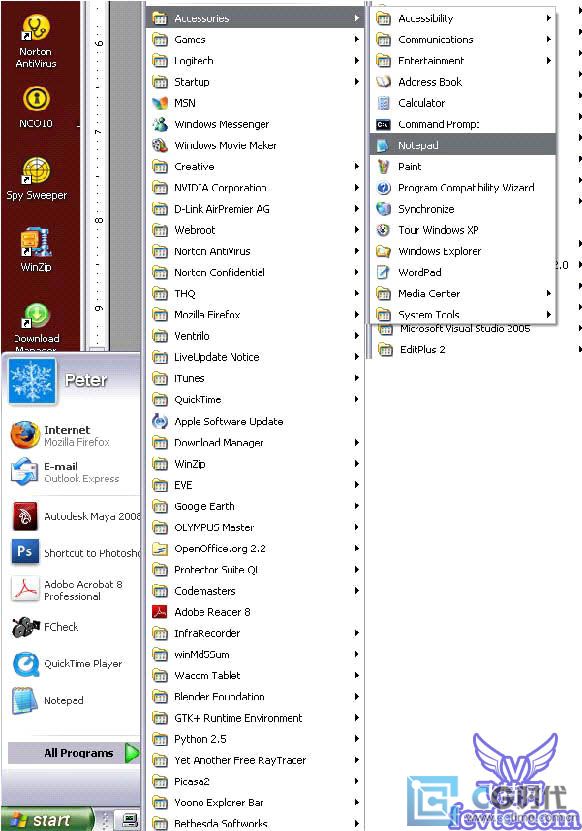Viewport: 582px width, 831px height.
Task: Open Address Book entry
Action: point(463,82)
